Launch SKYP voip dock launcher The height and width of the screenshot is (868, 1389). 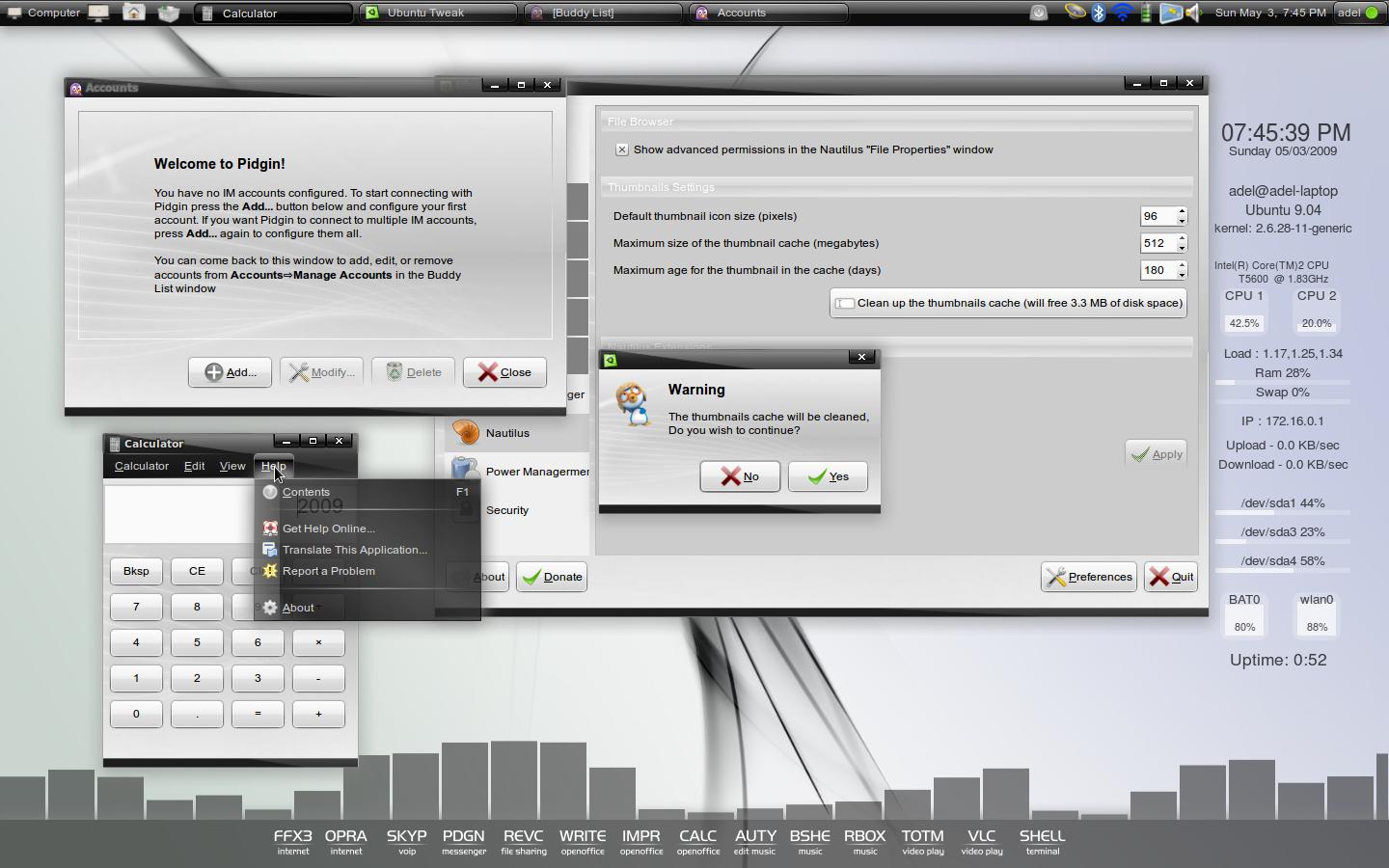(x=407, y=841)
